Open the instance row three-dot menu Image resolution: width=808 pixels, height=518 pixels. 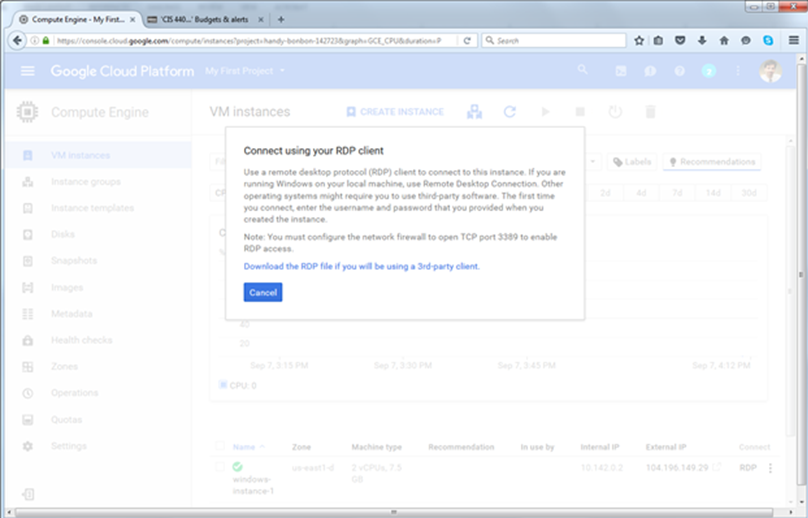[x=770, y=468]
